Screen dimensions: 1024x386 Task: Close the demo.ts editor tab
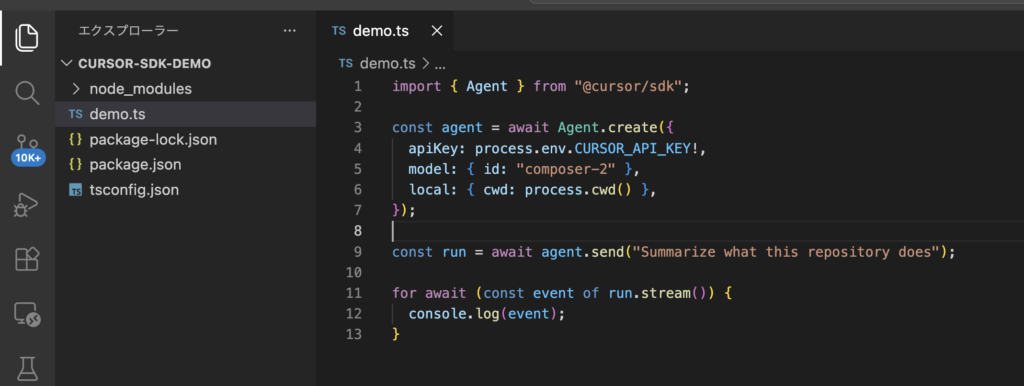point(437,31)
